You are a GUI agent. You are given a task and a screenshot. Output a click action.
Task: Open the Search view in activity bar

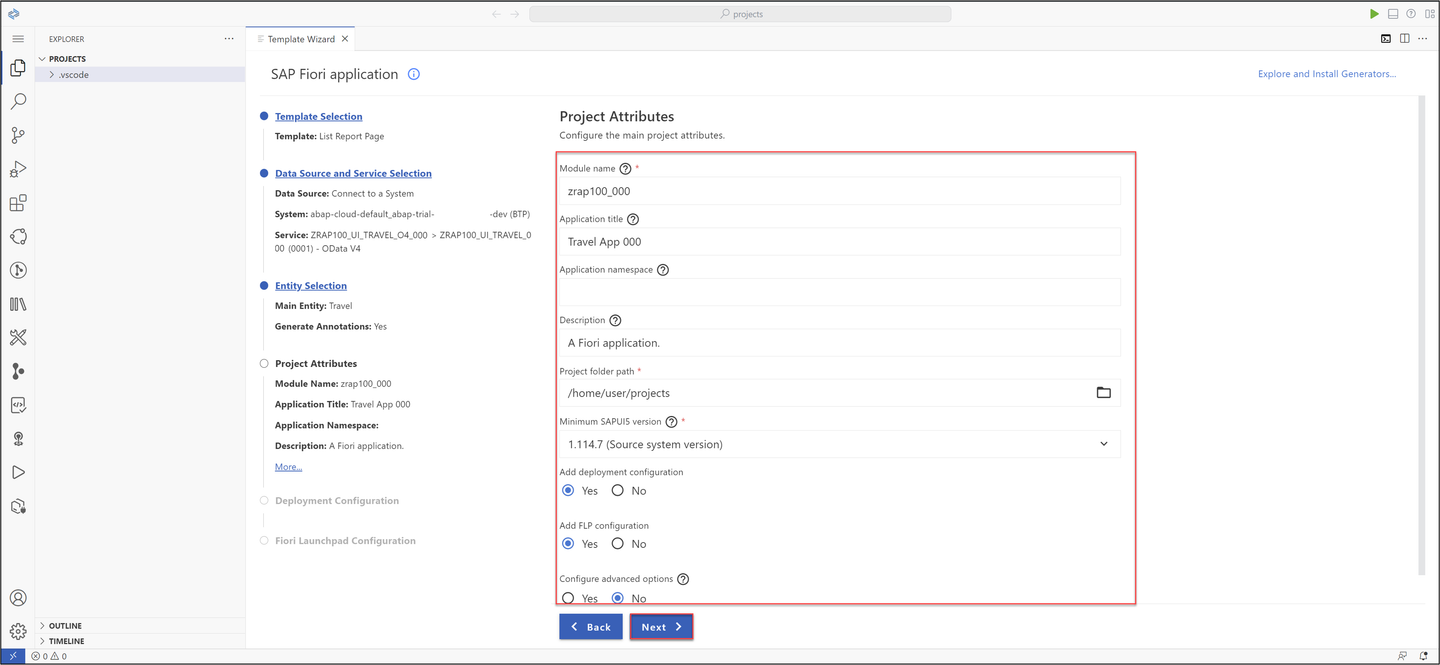18,102
